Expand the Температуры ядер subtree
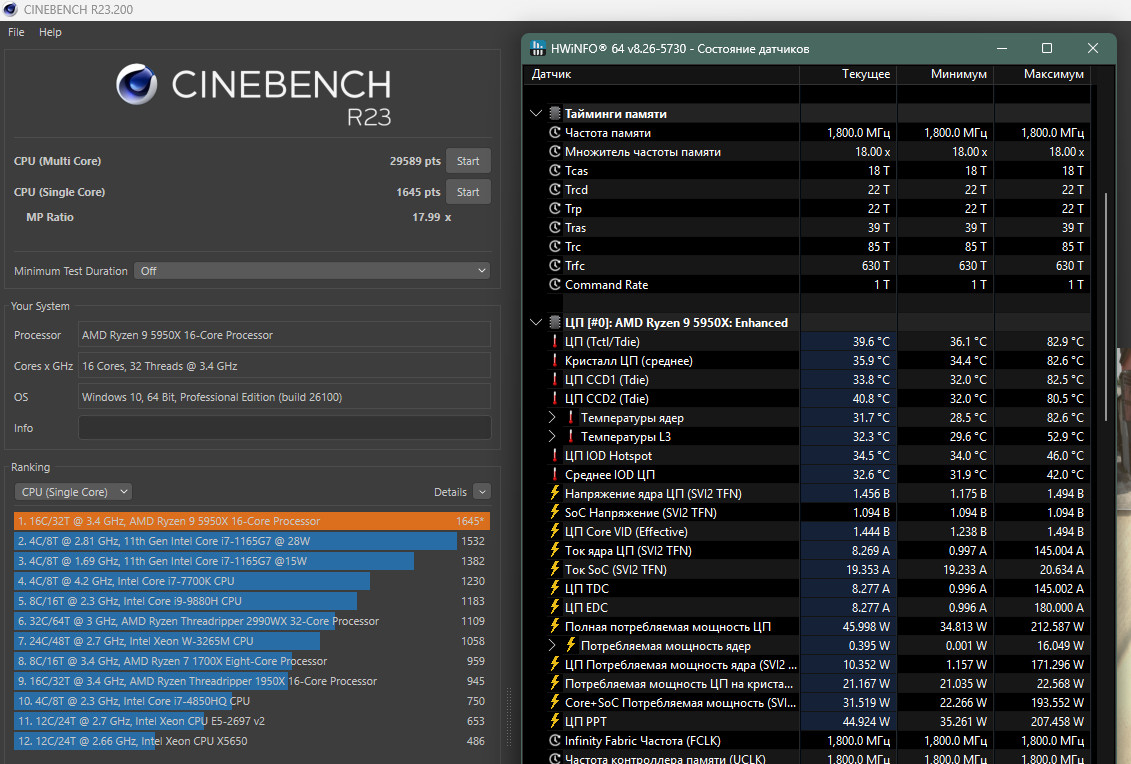 click(x=552, y=417)
